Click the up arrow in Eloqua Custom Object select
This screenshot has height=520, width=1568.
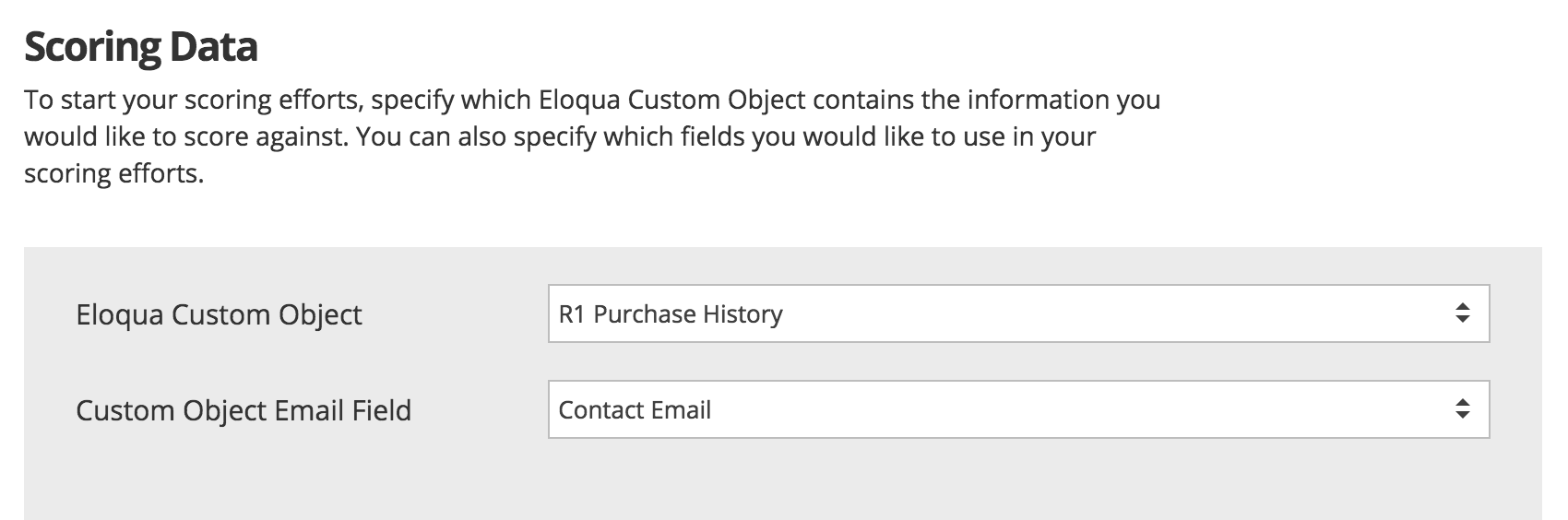tap(1462, 306)
